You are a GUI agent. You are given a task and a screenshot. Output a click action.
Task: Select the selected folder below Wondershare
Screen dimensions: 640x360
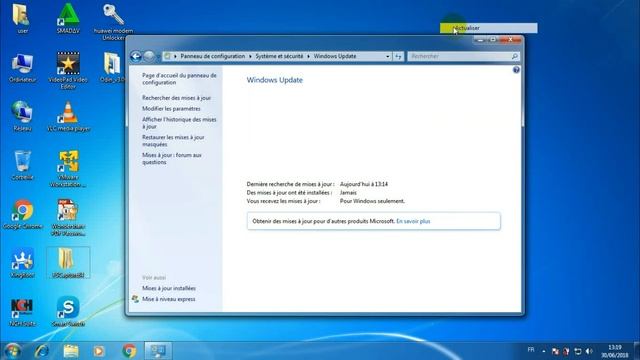pyautogui.click(x=68, y=263)
